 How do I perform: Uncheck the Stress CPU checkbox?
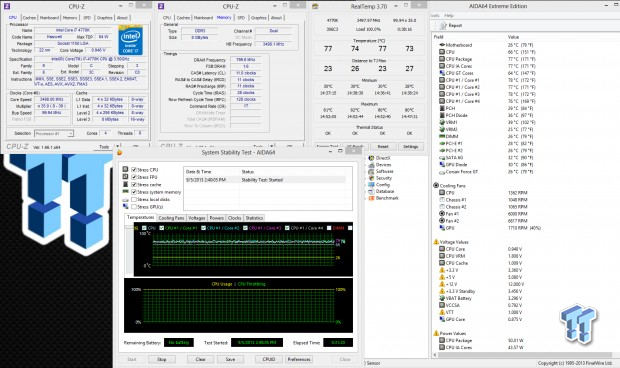point(134,170)
